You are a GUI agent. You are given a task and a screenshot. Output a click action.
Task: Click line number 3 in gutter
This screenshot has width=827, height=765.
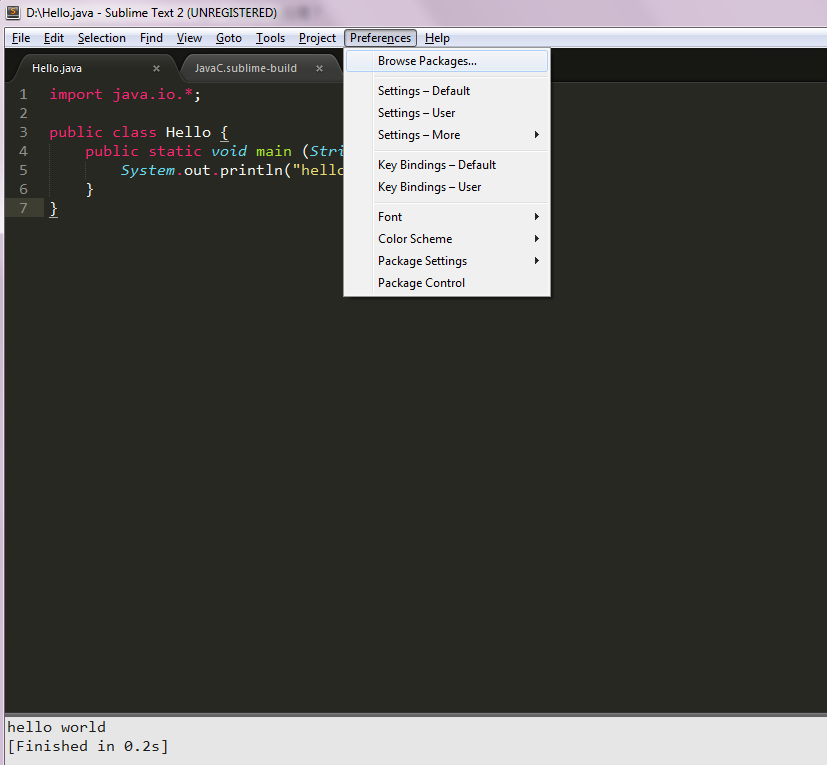click(x=23, y=132)
